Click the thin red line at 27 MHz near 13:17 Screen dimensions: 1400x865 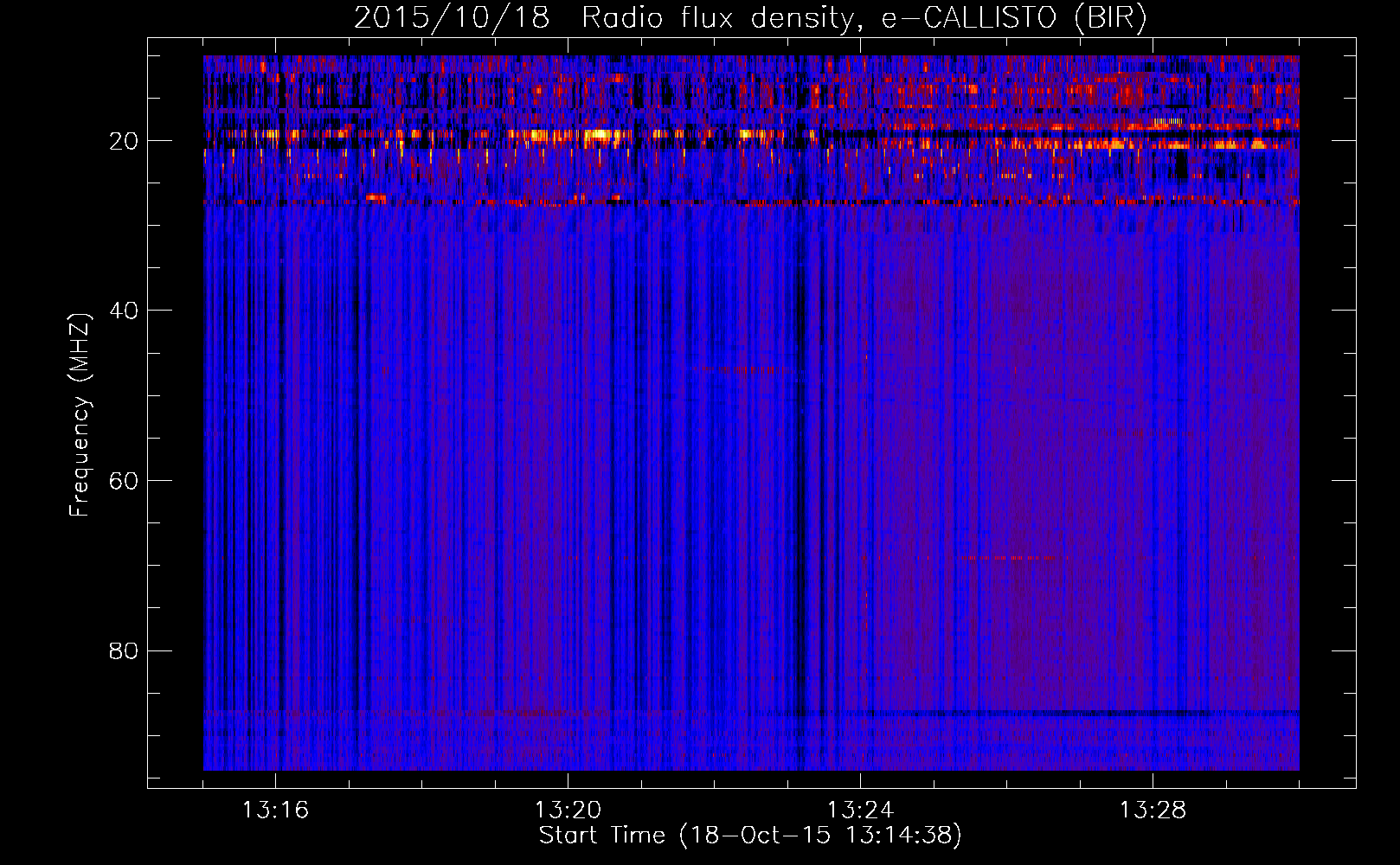pyautogui.click(x=376, y=198)
